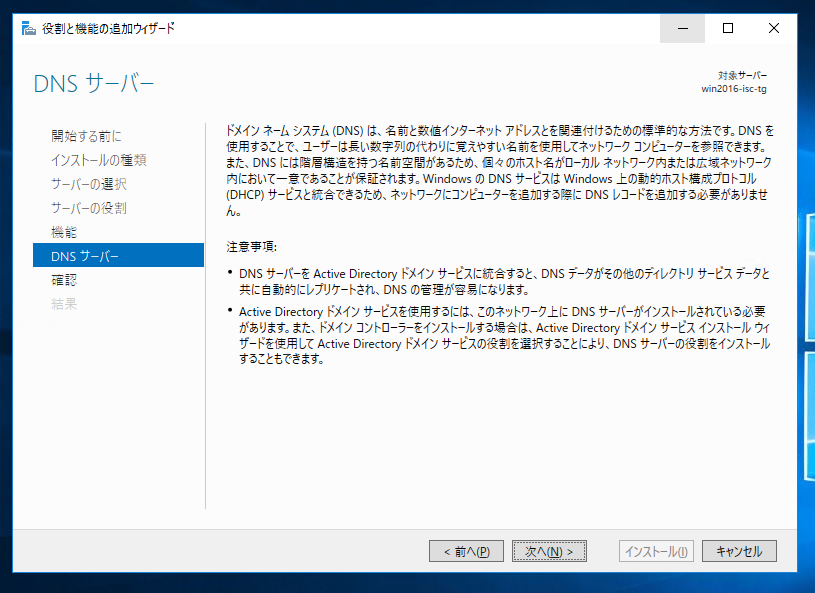The width and height of the screenshot is (815, 593).
Task: Click the disabled インストール(I) button
Action: click(656, 551)
